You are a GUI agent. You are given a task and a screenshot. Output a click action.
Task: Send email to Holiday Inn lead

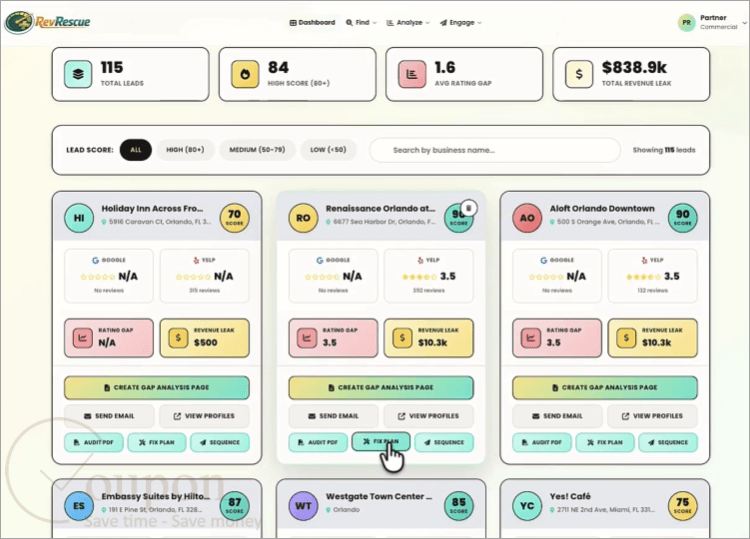click(x=110, y=416)
